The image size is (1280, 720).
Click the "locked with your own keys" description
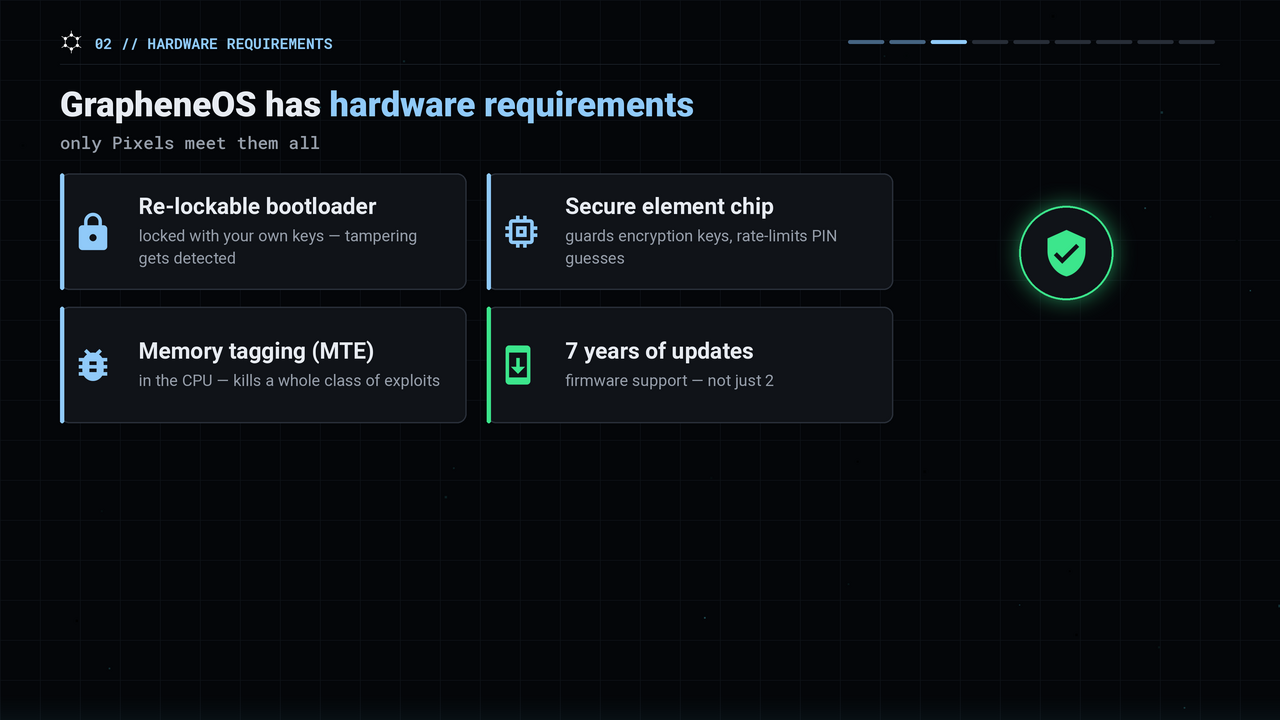[x=278, y=247]
